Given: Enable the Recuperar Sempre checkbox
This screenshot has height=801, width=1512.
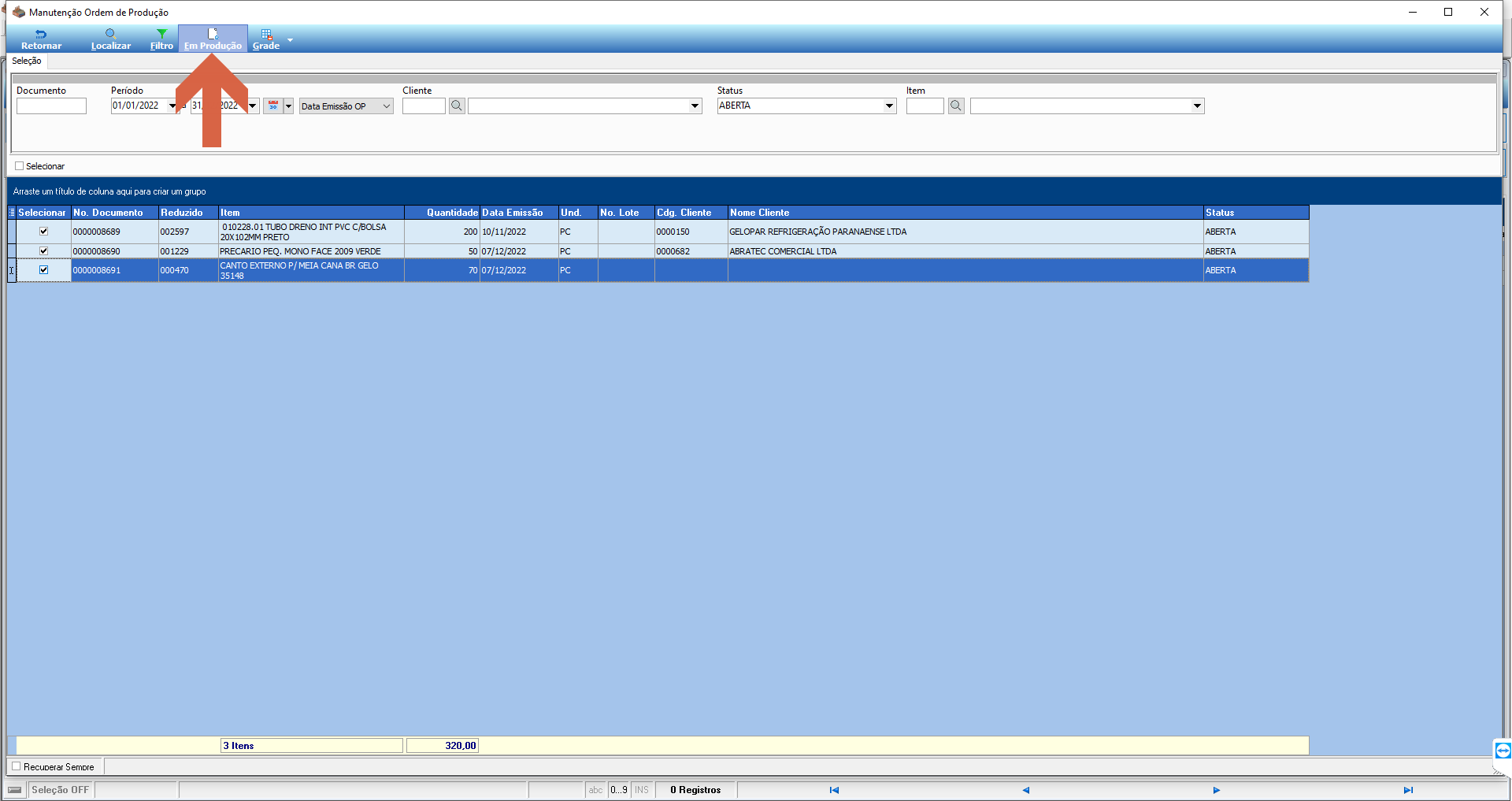Looking at the screenshot, I should pyautogui.click(x=17, y=766).
